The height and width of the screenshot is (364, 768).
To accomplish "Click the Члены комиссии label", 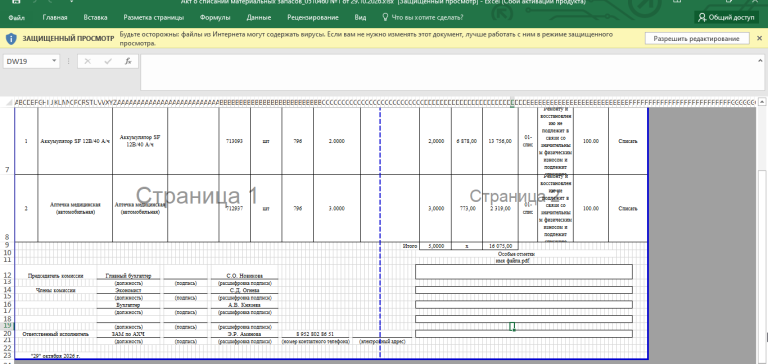I will tap(55, 290).
